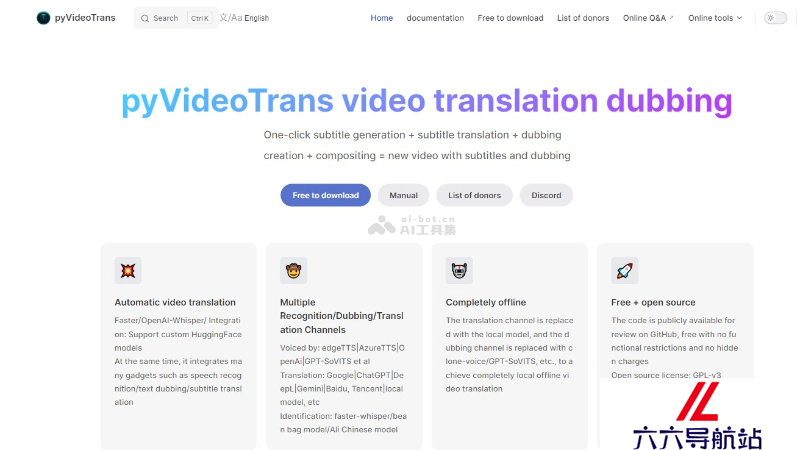Click the Automatic video translation card heading

point(175,303)
